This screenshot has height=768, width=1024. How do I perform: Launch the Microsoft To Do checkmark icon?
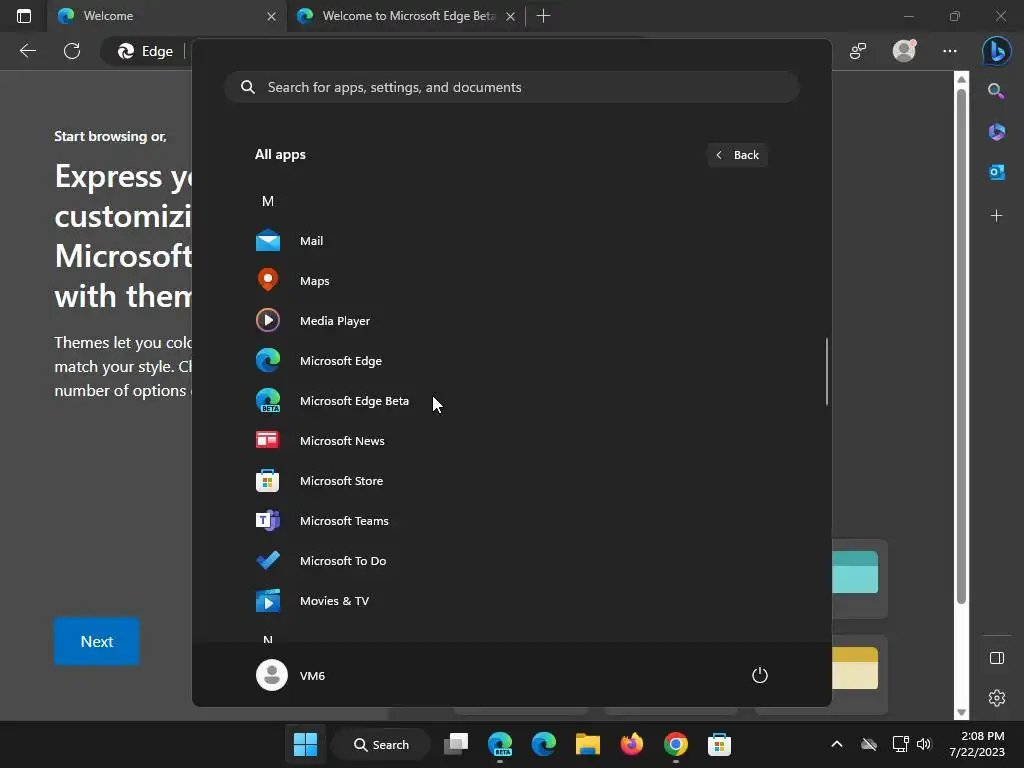(x=268, y=560)
